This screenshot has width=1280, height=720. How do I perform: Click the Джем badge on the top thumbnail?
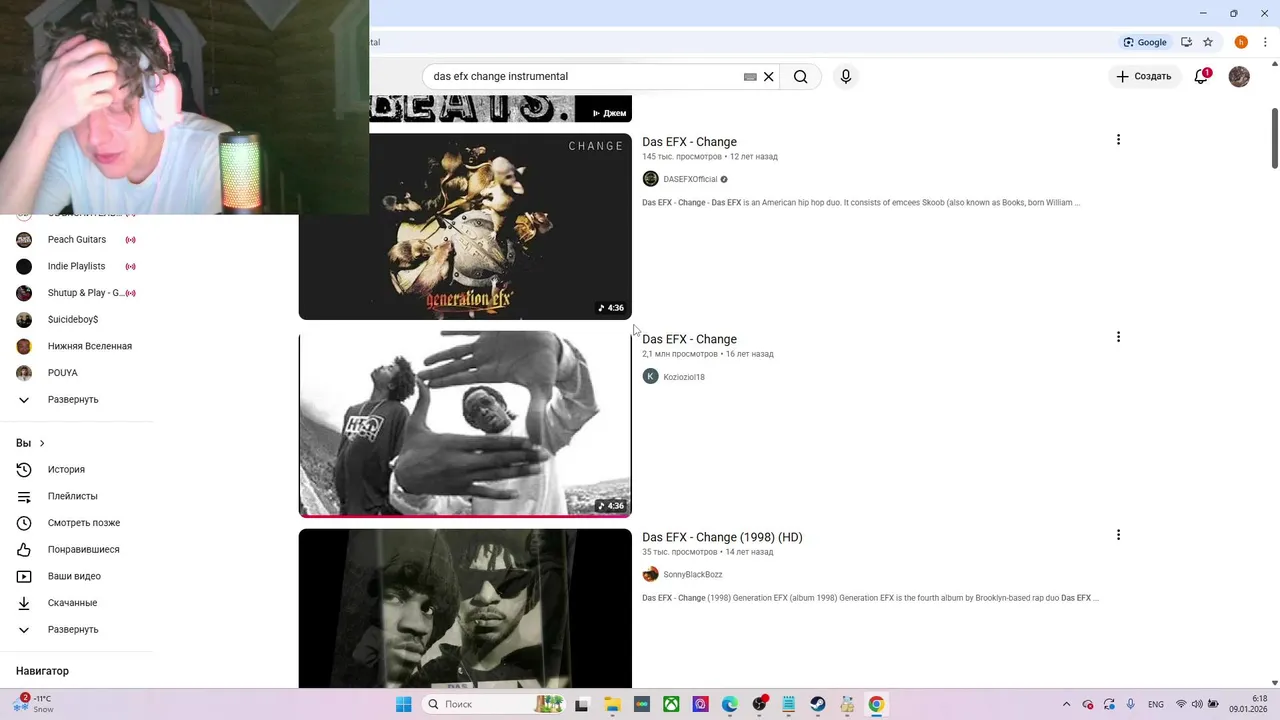(x=609, y=113)
